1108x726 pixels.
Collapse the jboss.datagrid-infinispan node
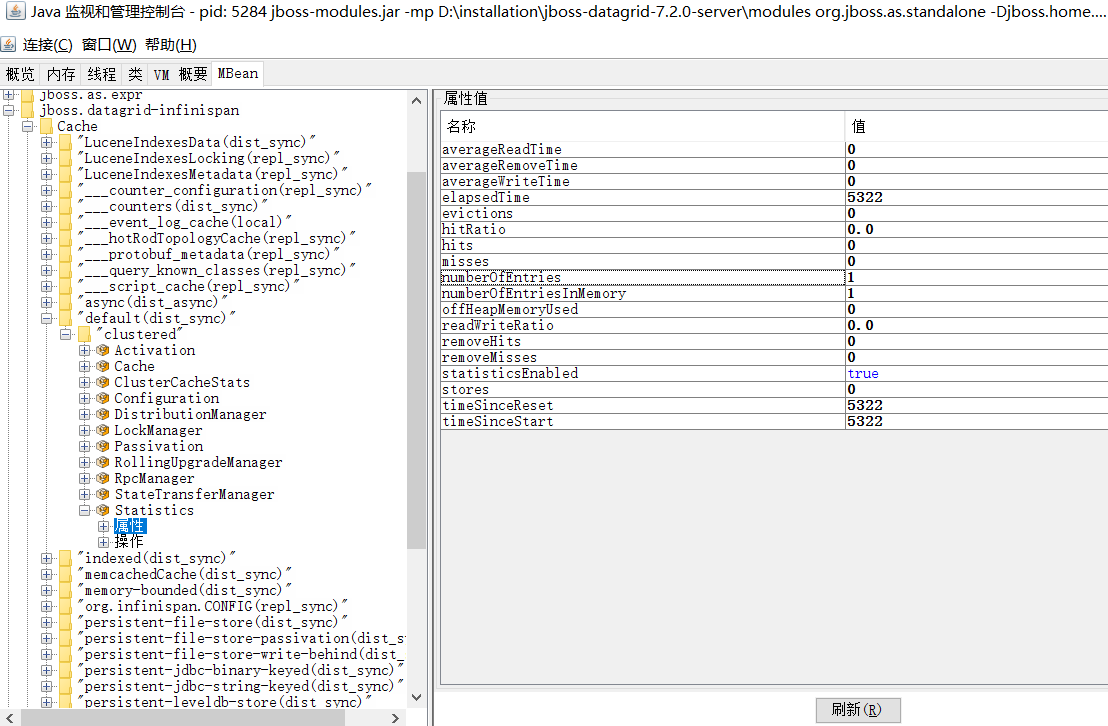(8, 110)
